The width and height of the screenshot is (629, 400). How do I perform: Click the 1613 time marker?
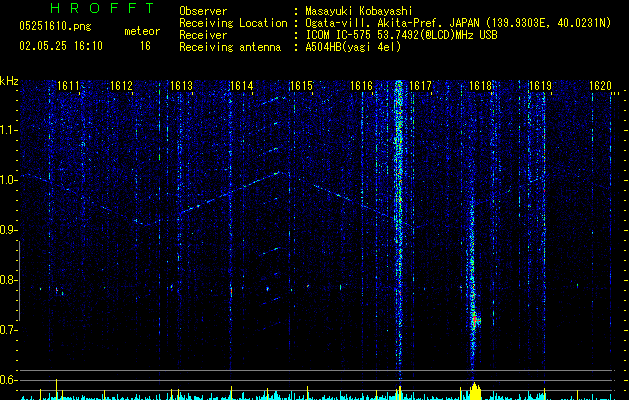point(181,86)
